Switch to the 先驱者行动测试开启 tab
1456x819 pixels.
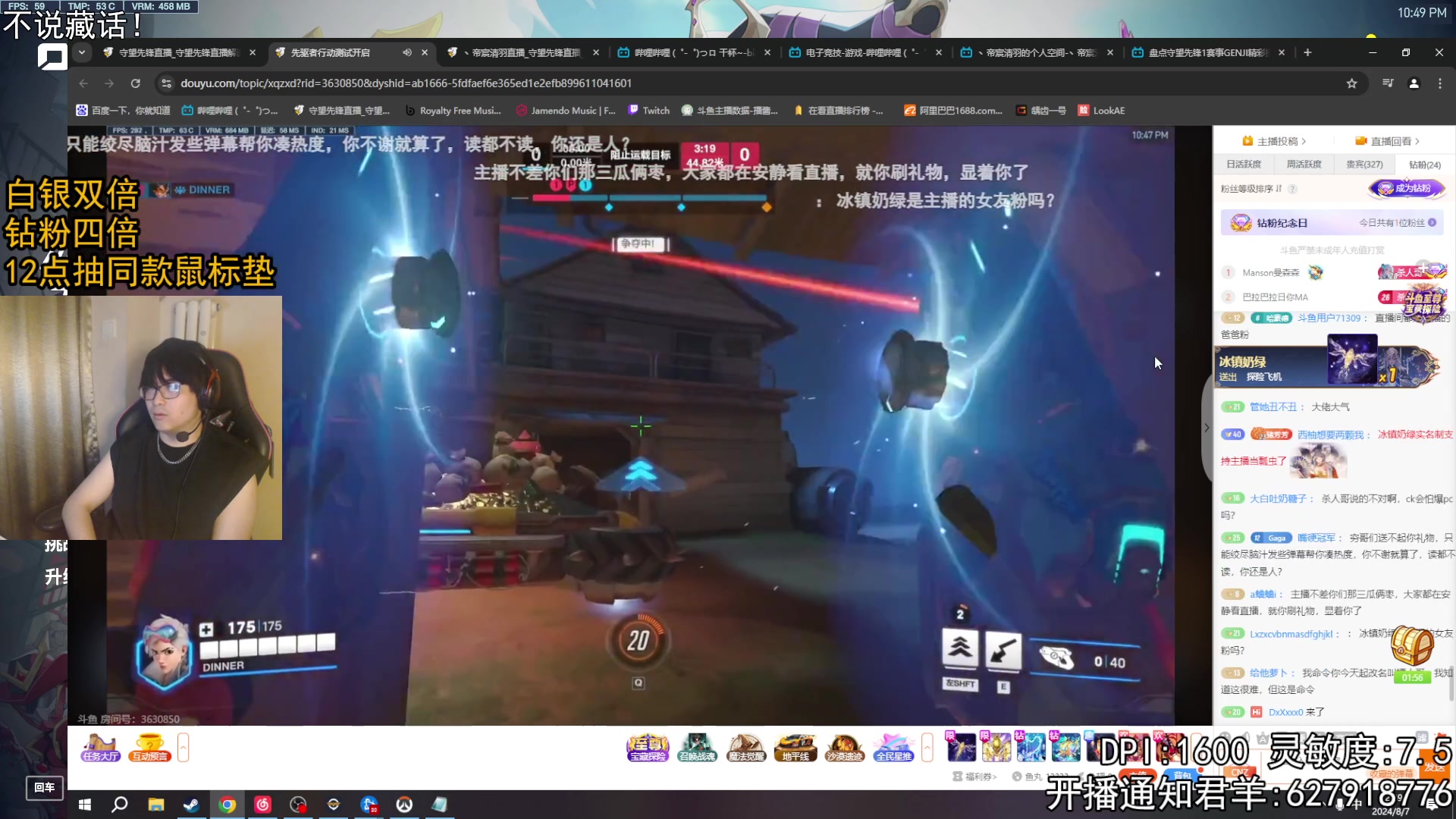point(350,52)
